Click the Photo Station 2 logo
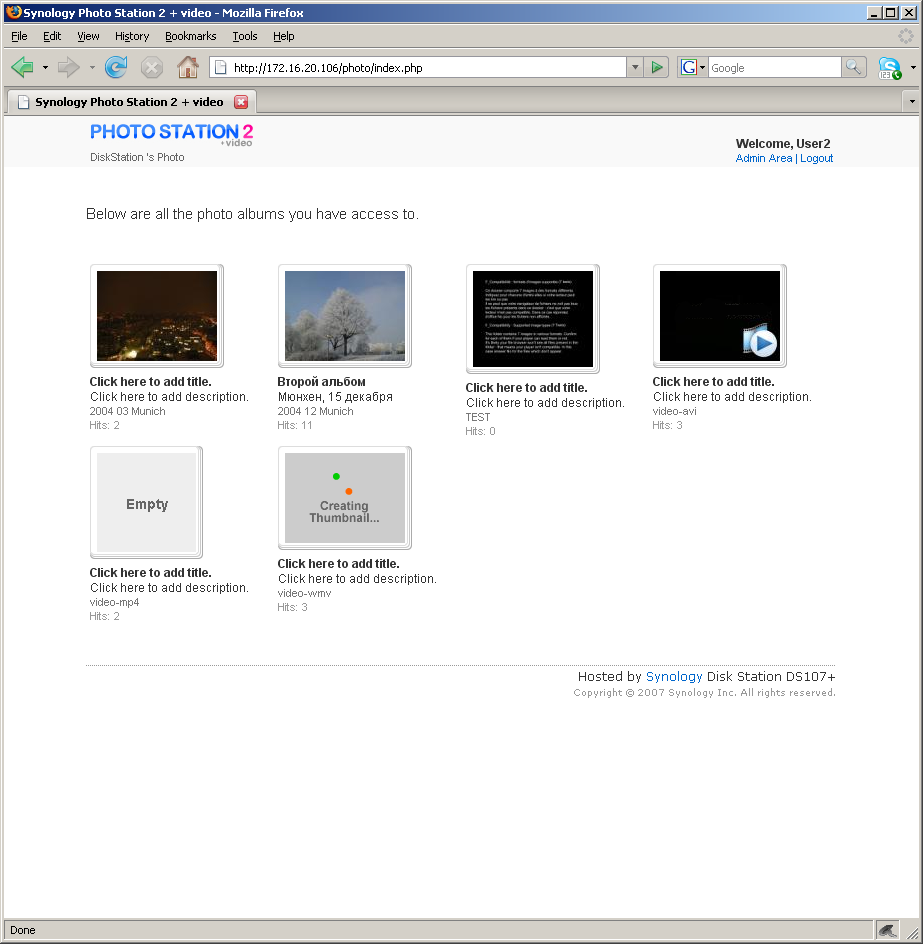923x944 pixels. tap(172, 134)
